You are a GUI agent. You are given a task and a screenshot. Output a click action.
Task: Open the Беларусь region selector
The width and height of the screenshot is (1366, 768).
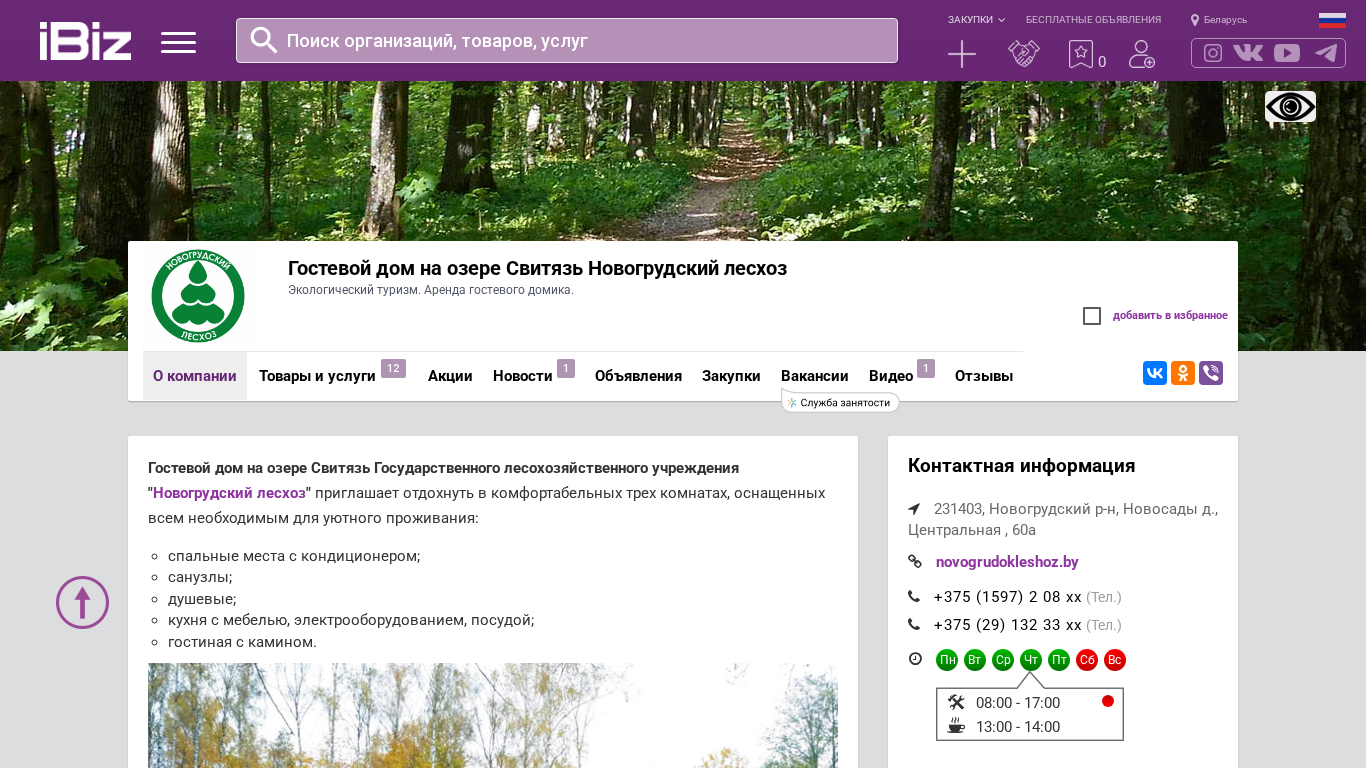click(1219, 20)
